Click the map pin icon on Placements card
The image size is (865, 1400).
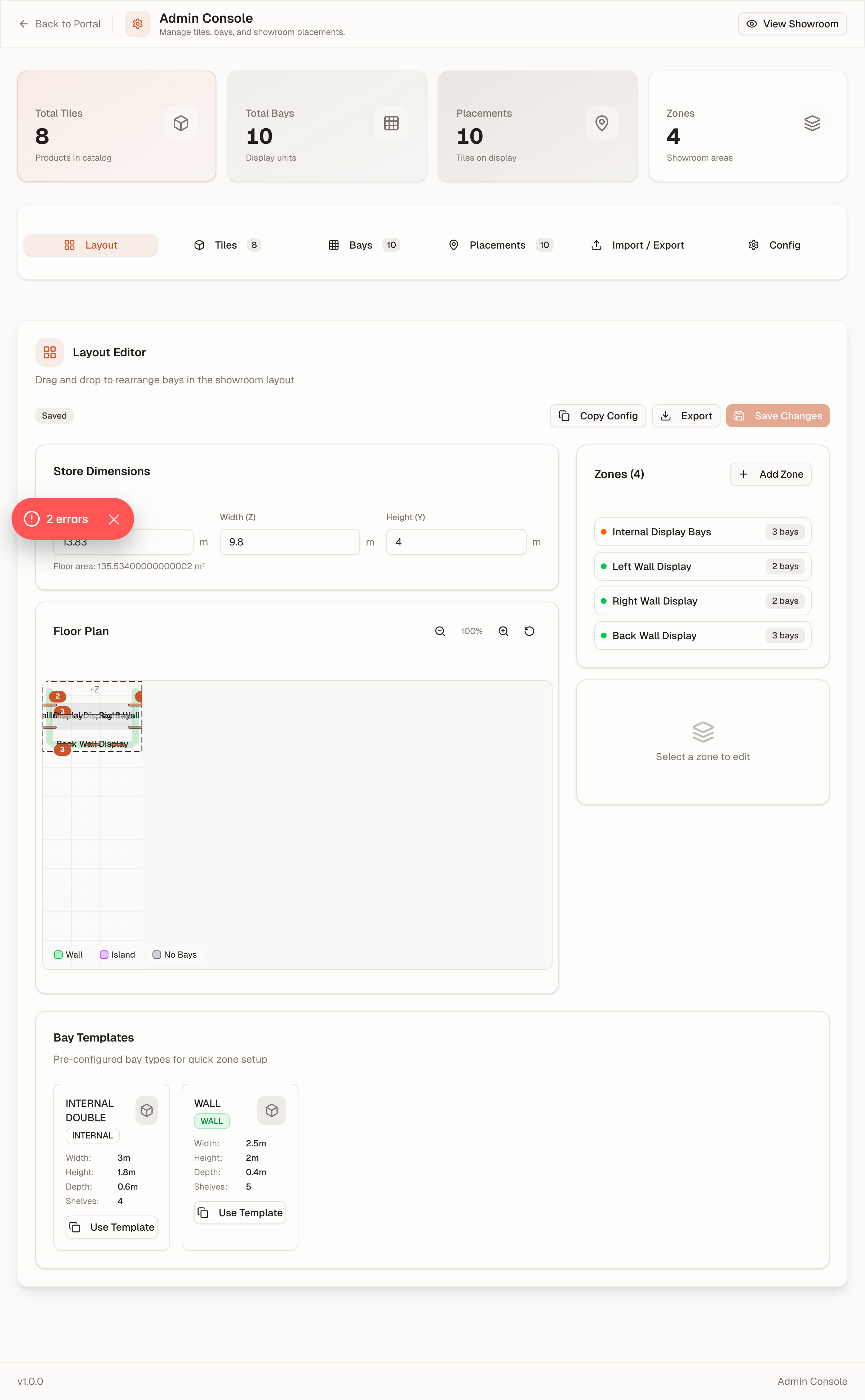(602, 123)
